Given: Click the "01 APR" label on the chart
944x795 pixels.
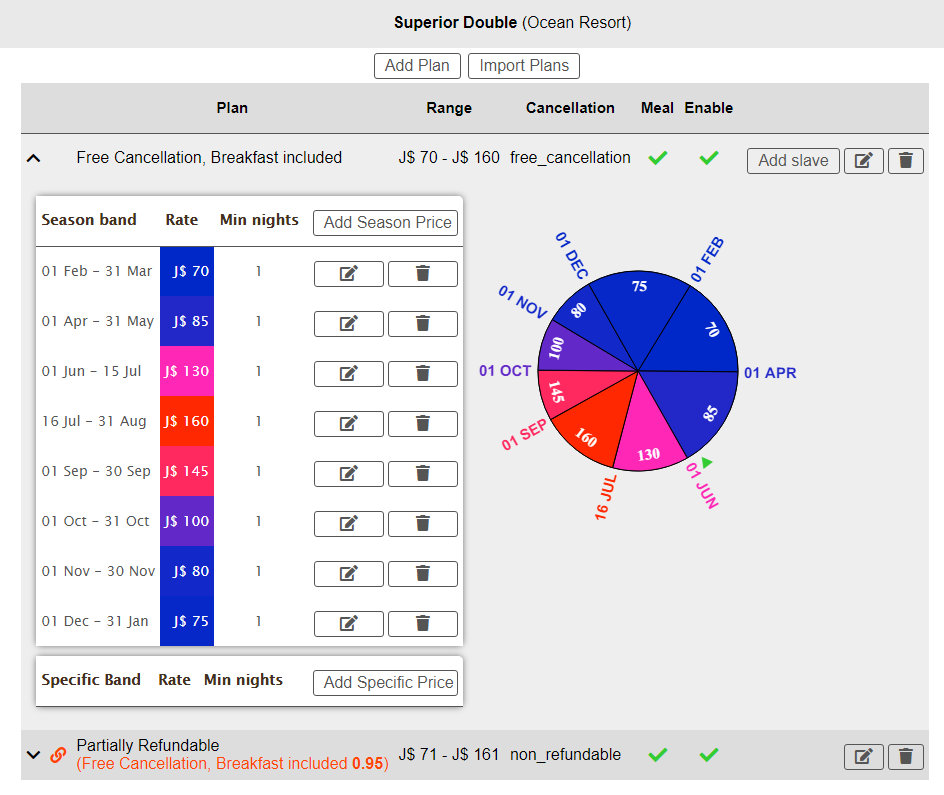Looking at the screenshot, I should click(770, 373).
